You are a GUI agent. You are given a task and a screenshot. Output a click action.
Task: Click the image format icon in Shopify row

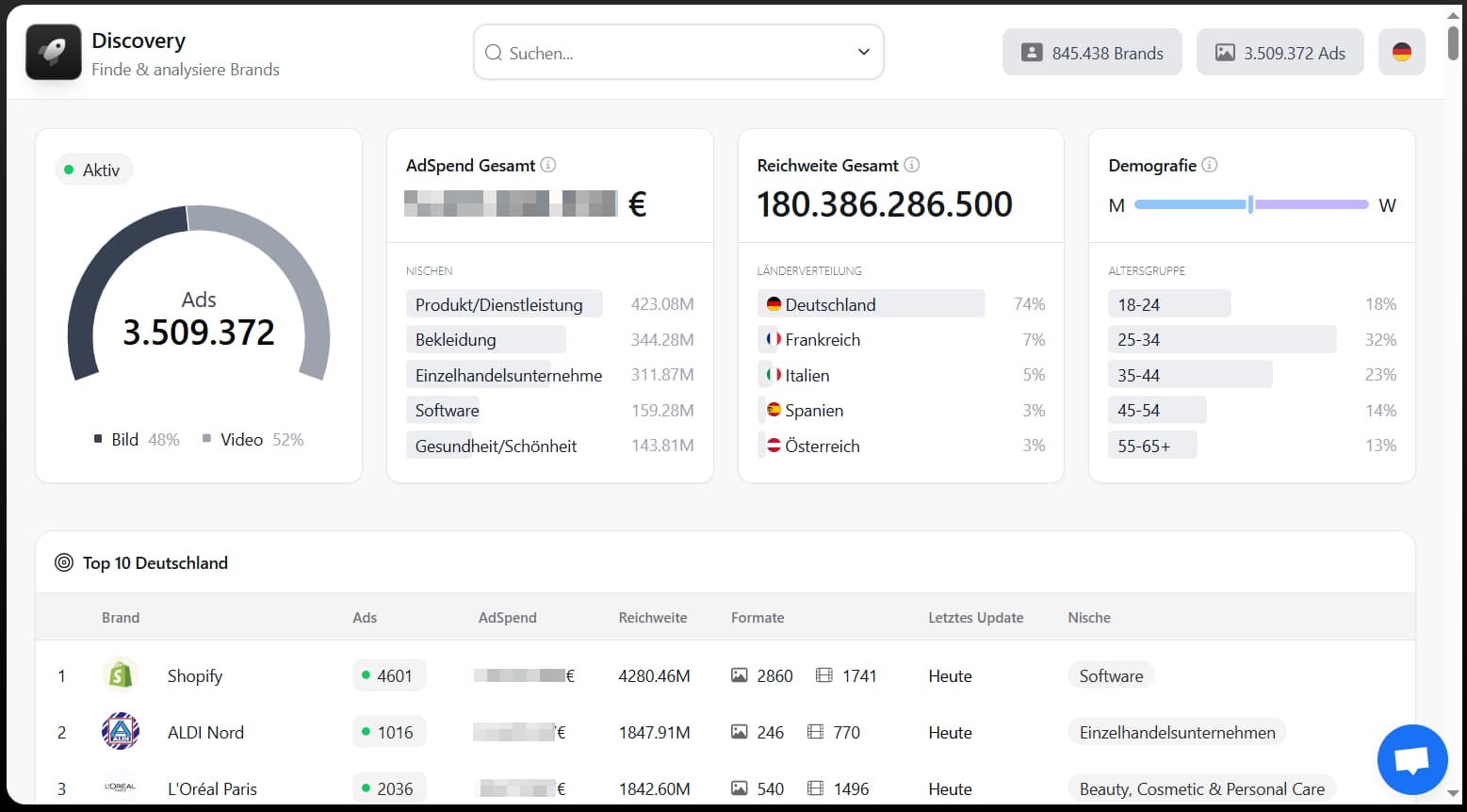coord(740,675)
